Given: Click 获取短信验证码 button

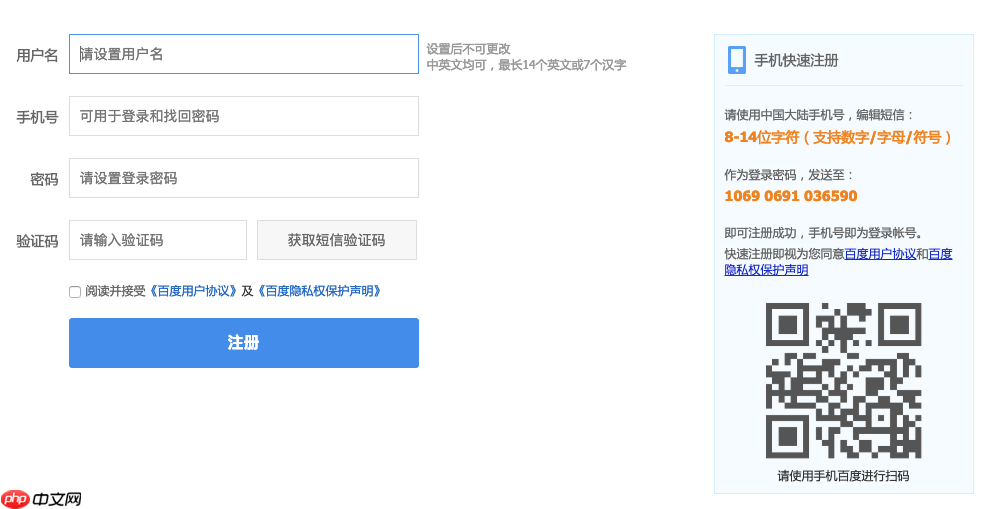Looking at the screenshot, I should (x=337, y=240).
